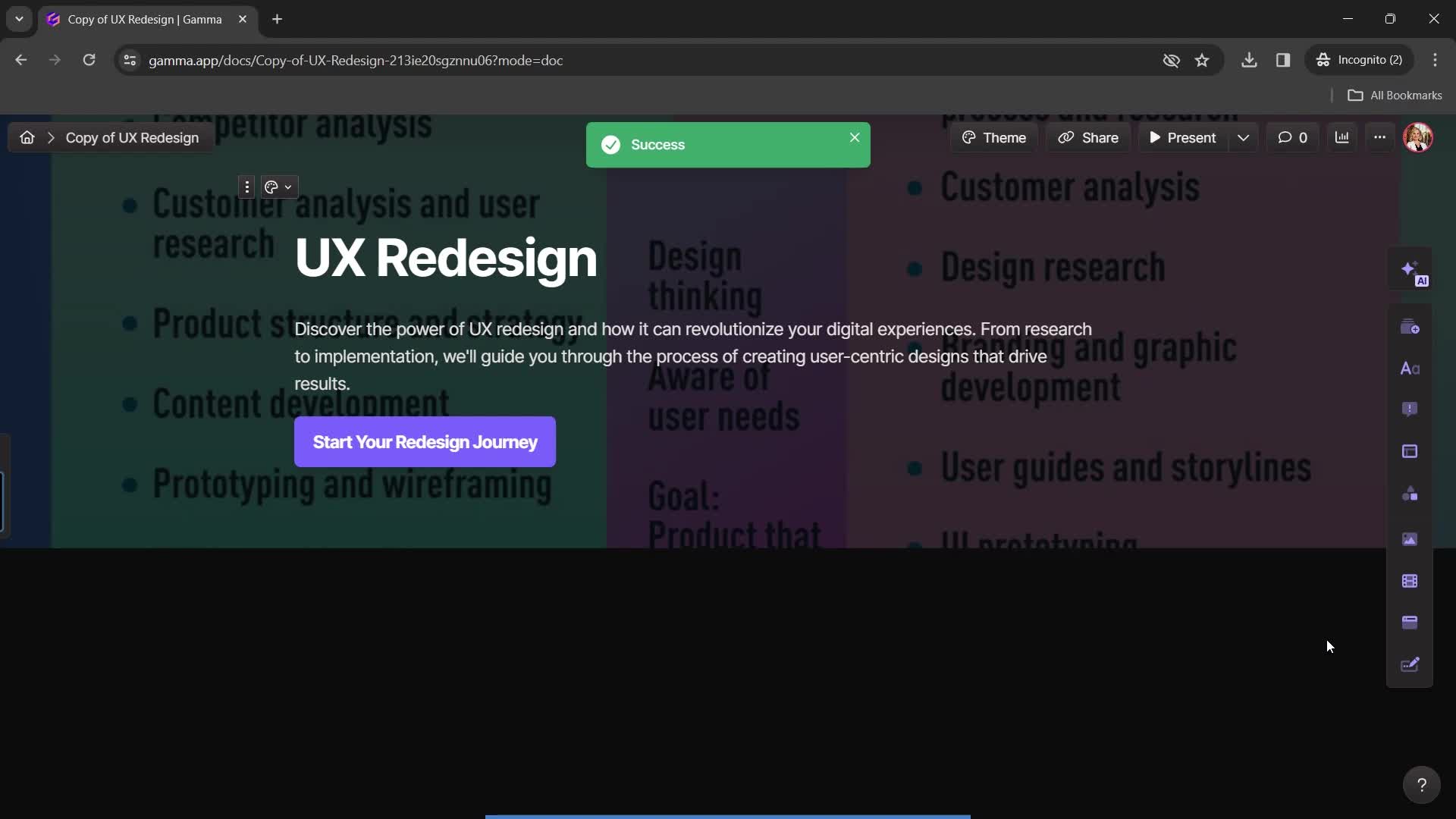Dismiss the Success notification banner

tap(854, 138)
